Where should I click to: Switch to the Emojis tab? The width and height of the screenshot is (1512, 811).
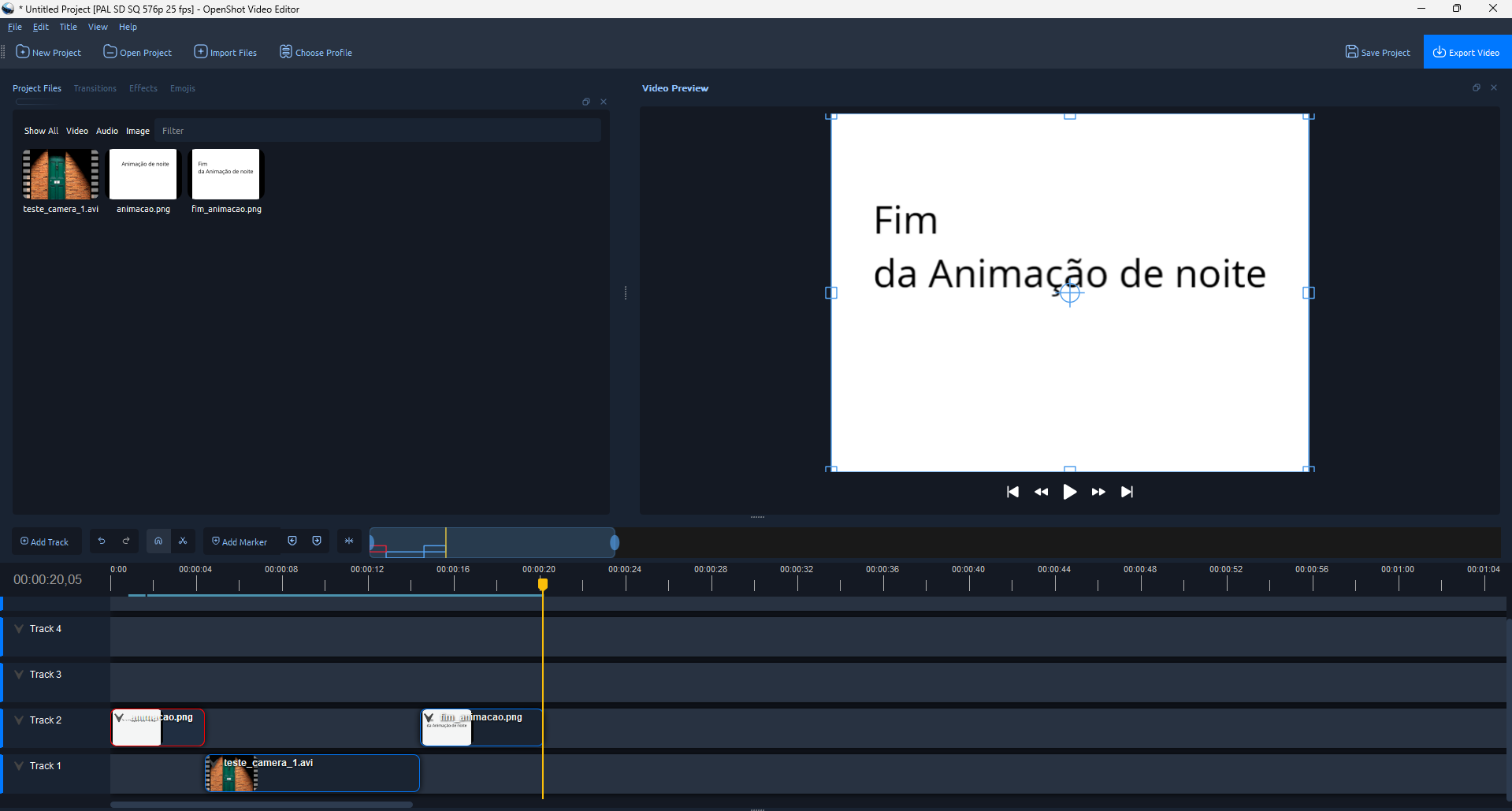pos(183,88)
